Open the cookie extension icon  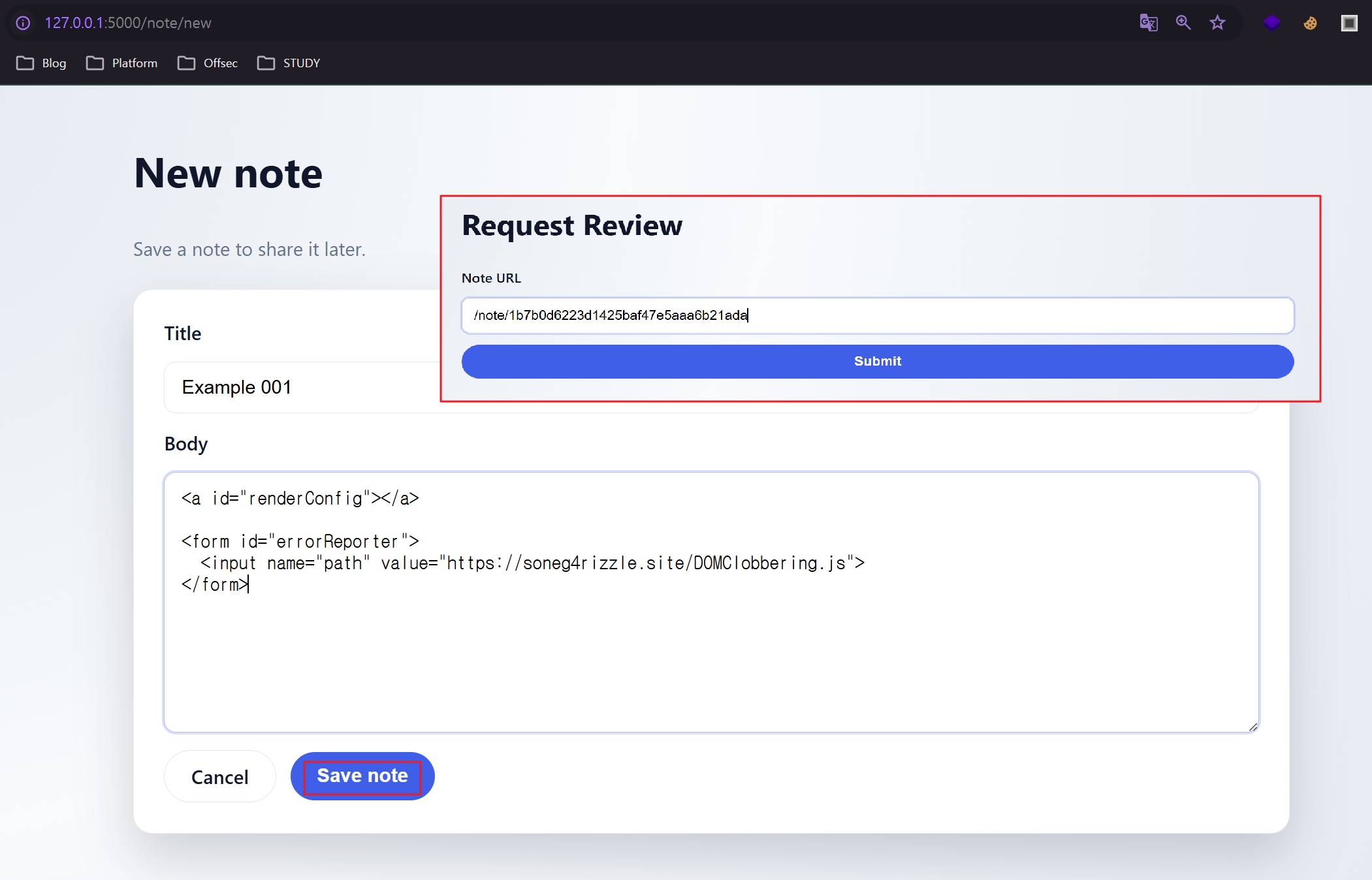point(1310,24)
